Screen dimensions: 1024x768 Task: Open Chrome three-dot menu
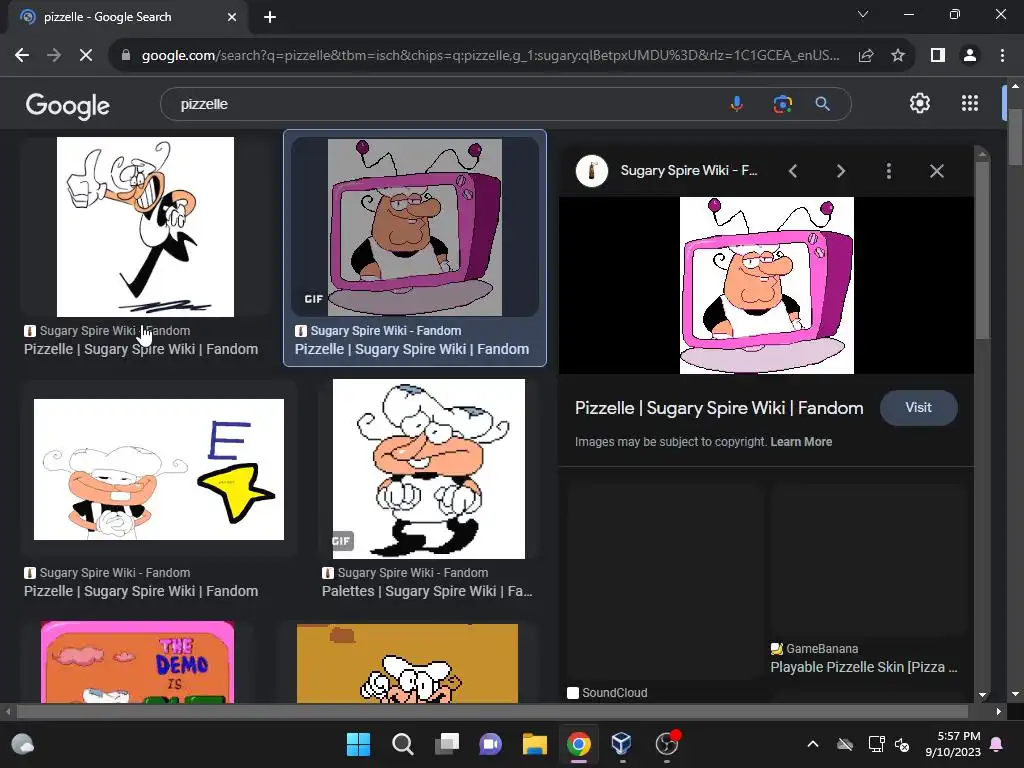(x=1002, y=56)
